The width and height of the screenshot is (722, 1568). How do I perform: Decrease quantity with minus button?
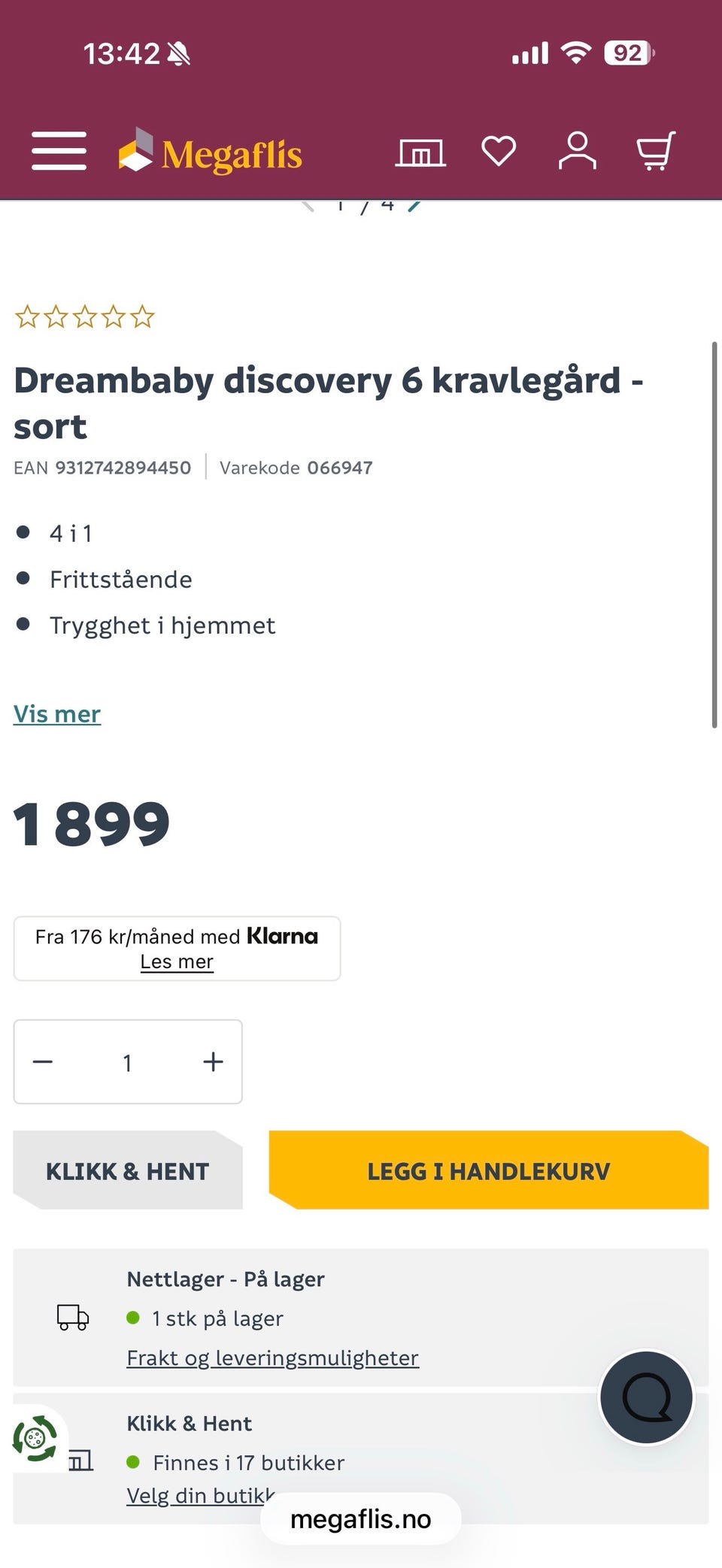click(x=43, y=1061)
